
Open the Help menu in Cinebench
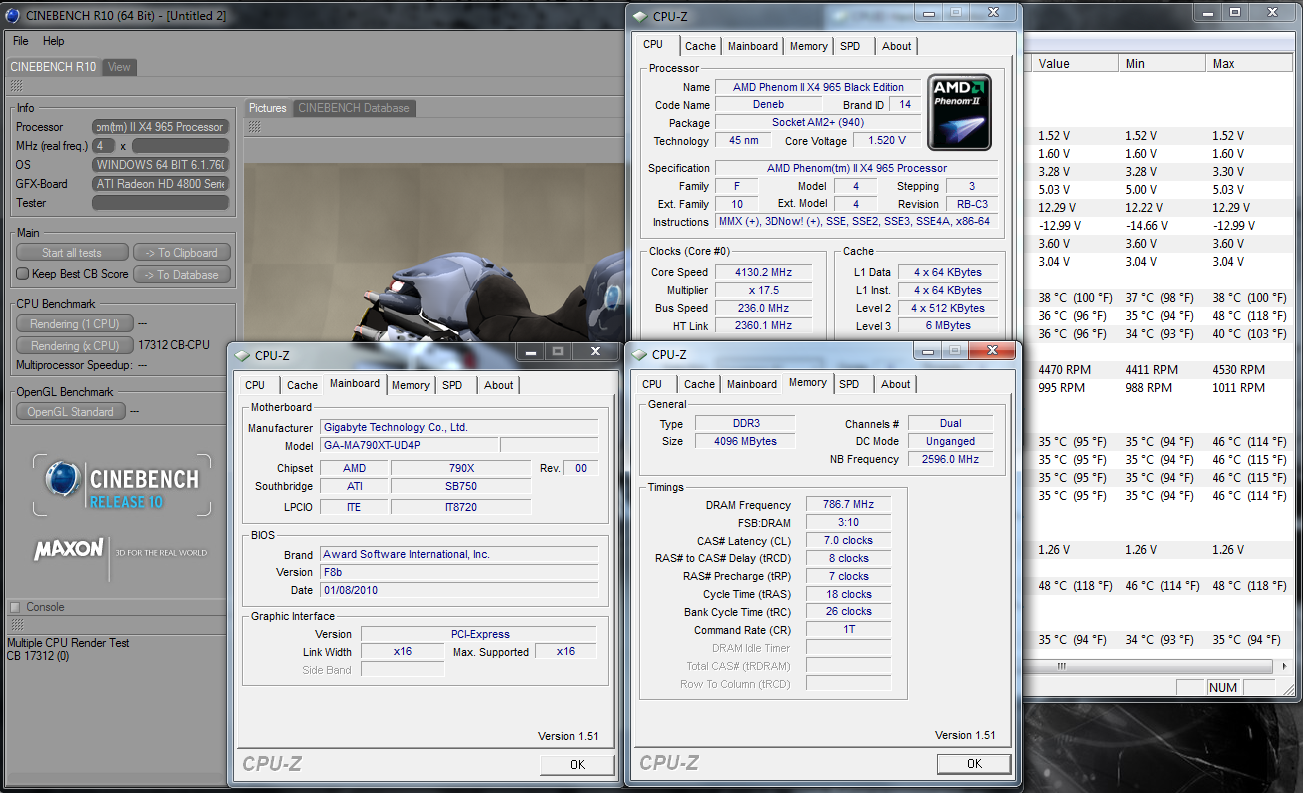(x=54, y=41)
